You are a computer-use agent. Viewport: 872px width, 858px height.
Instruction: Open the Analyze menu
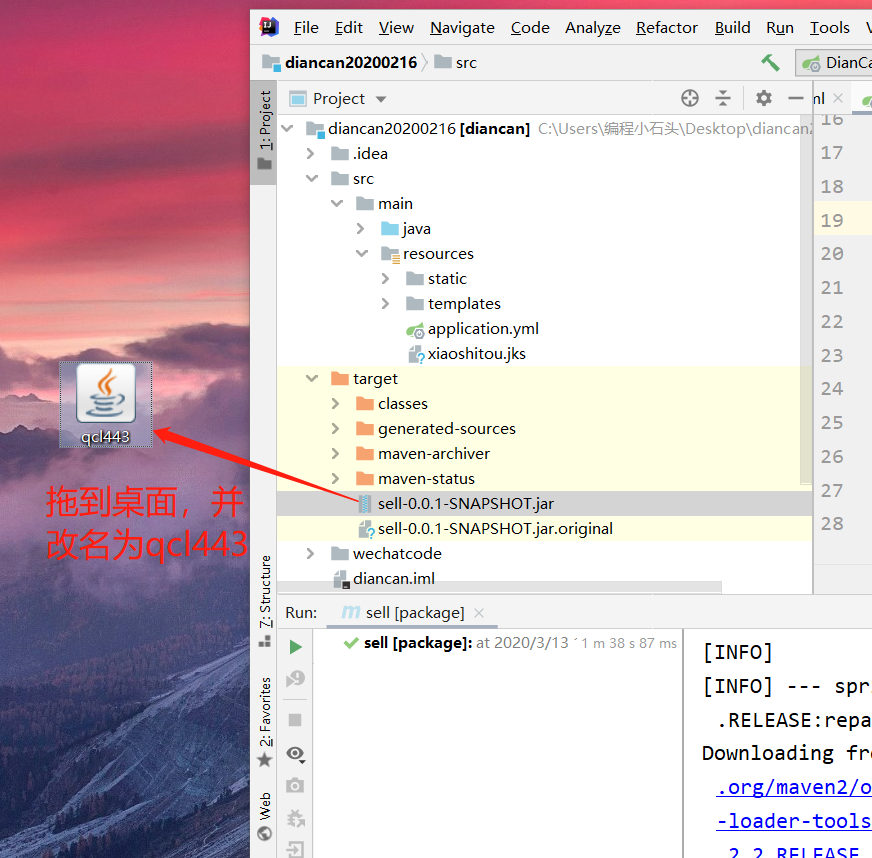[592, 27]
